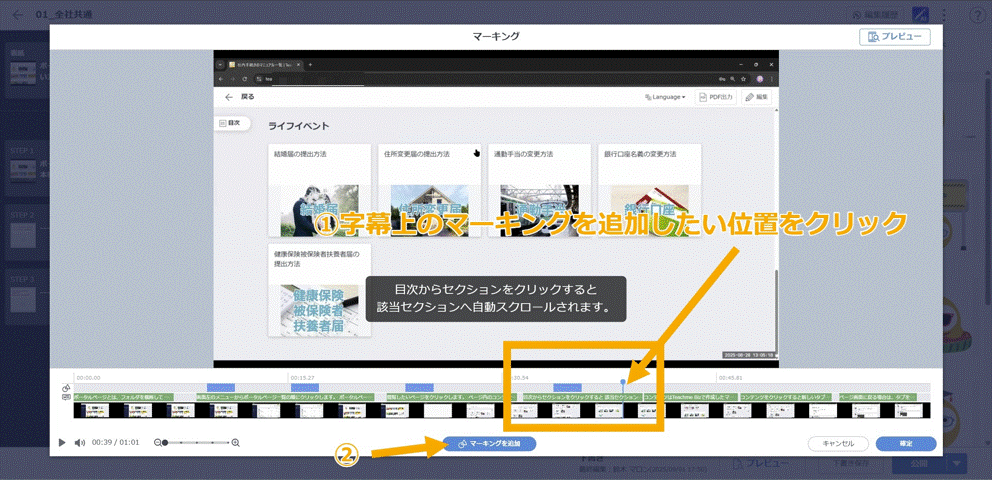The image size is (992, 480).
Task: Mute the video using the speaker icon
Action: click(80, 442)
